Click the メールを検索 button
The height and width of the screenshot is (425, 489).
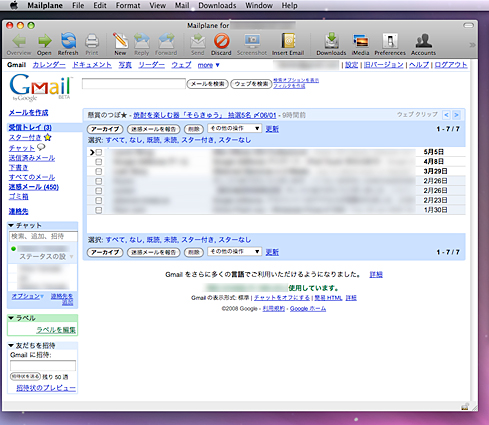pos(207,84)
